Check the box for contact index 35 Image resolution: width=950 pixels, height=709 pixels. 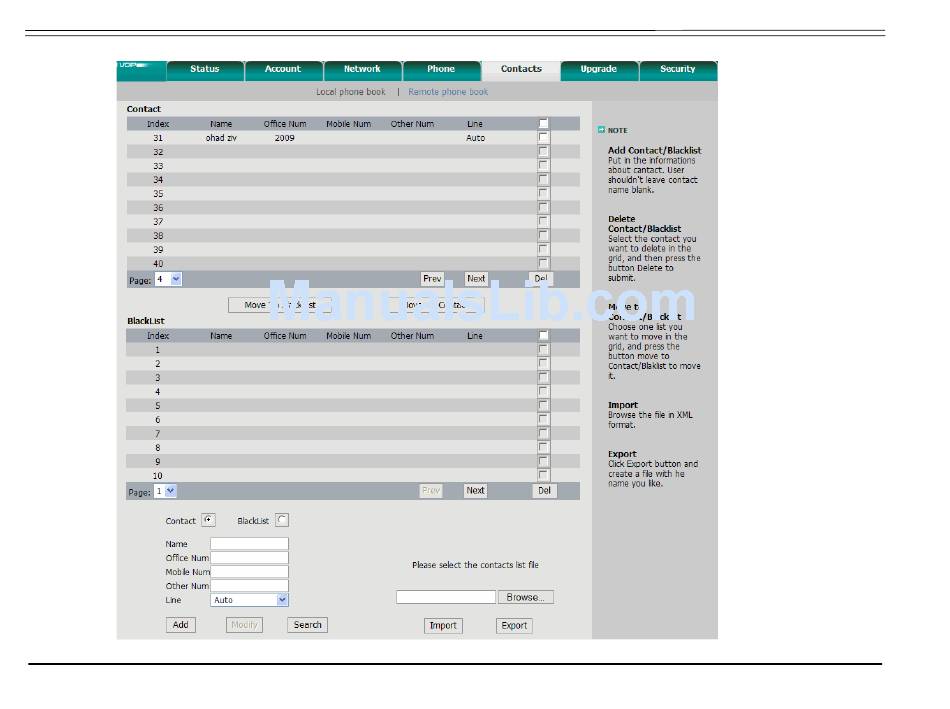(x=543, y=193)
